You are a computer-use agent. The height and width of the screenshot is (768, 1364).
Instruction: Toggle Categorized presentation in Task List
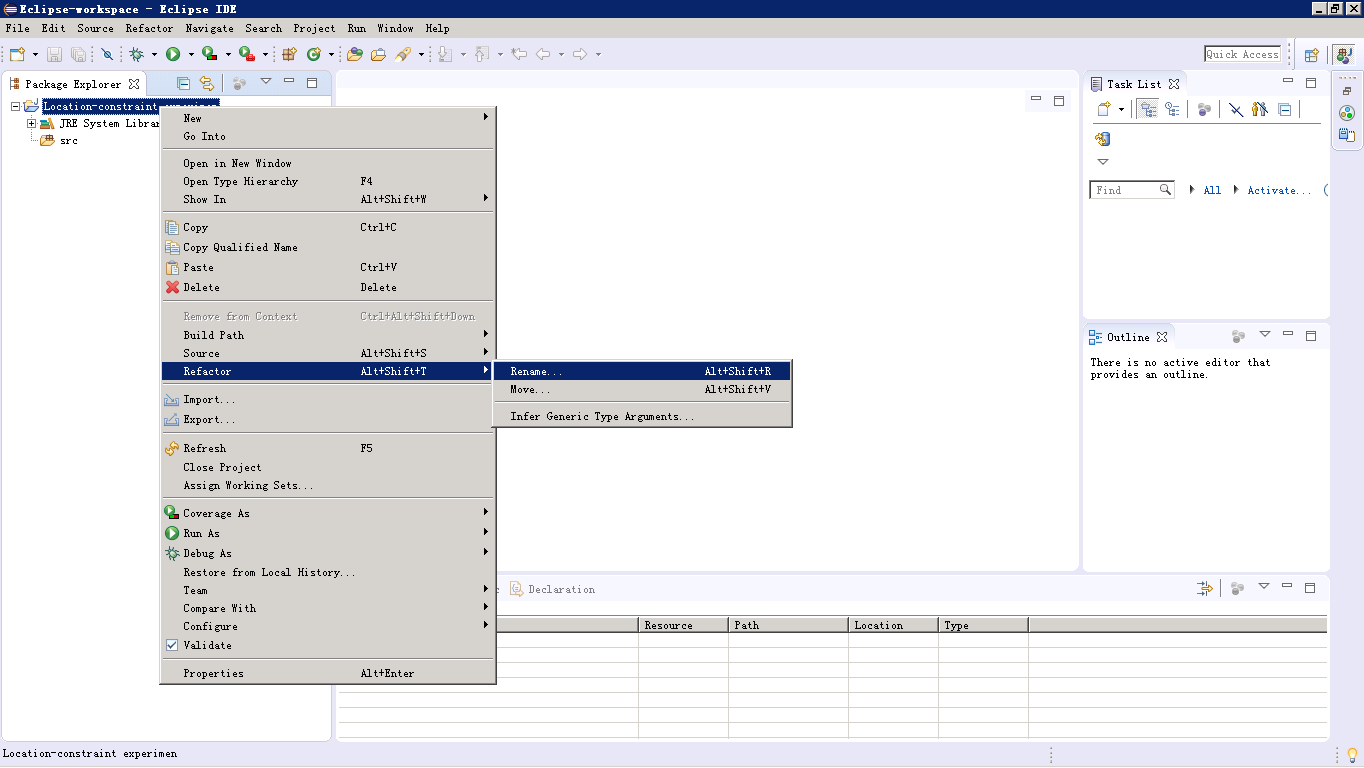pos(1149,109)
